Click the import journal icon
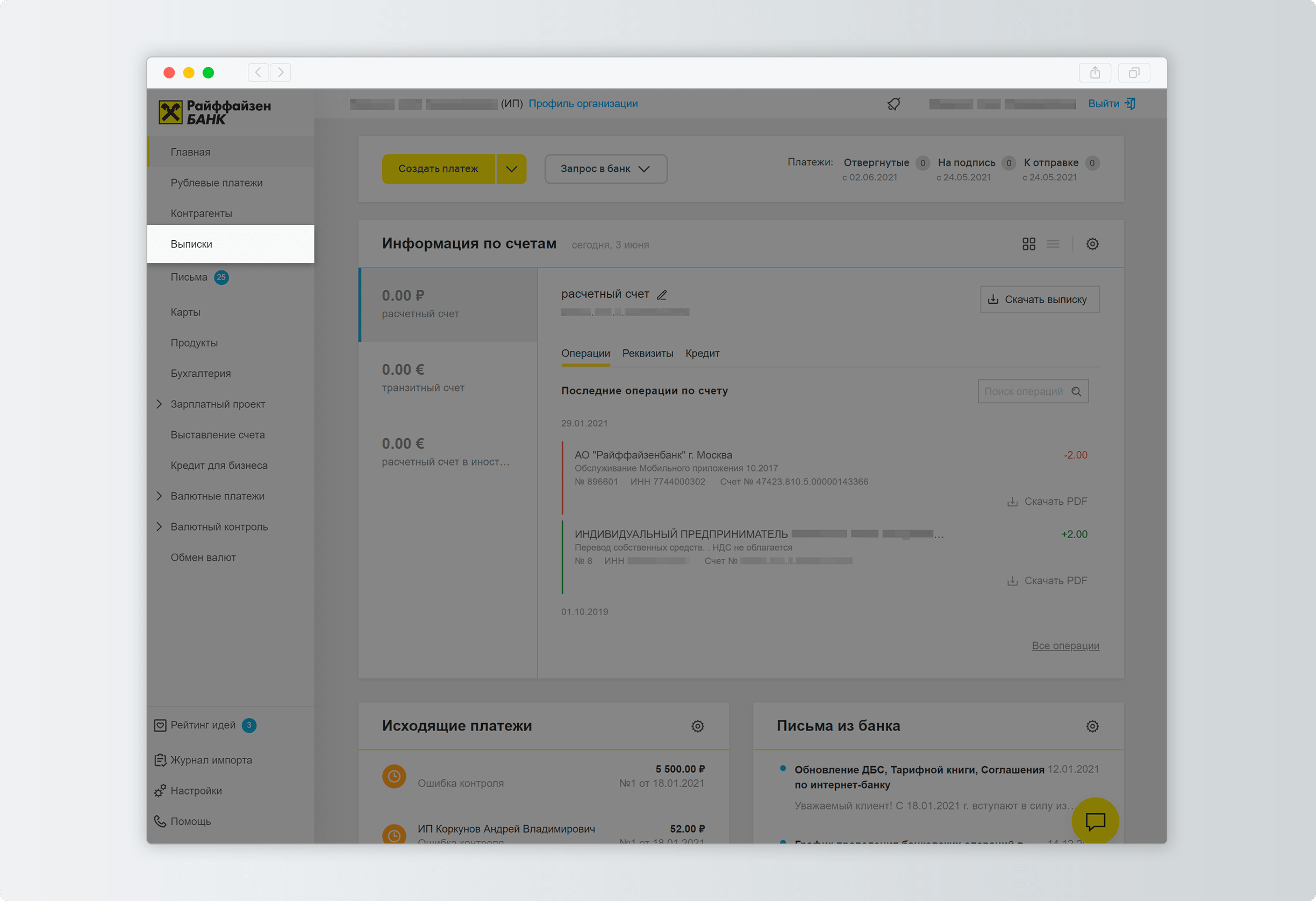1316x901 pixels. pos(160,760)
